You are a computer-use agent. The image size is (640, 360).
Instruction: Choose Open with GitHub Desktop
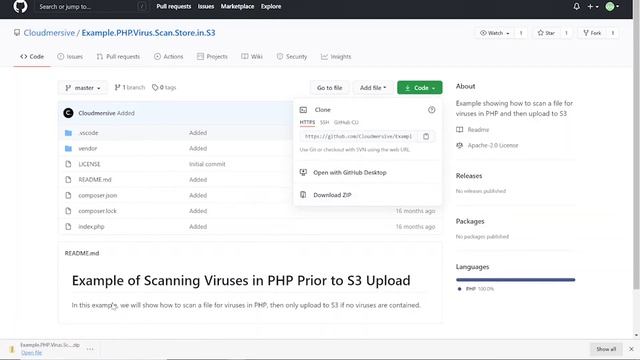[x=349, y=173]
